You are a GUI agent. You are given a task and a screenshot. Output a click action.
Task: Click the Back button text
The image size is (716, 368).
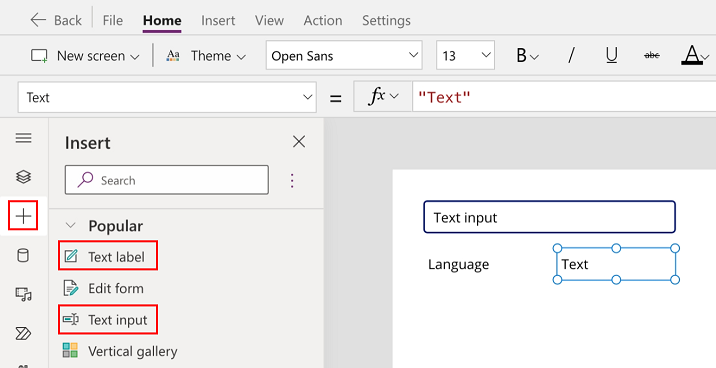pyautogui.click(x=68, y=21)
